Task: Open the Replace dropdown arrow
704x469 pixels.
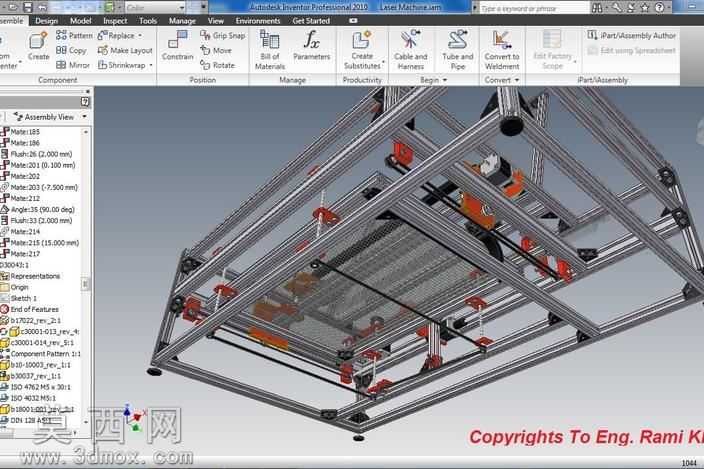Action: 140,35
